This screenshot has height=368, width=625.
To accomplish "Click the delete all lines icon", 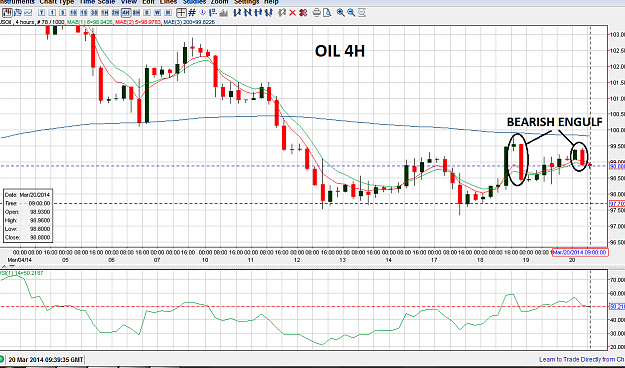I will pos(303,13).
